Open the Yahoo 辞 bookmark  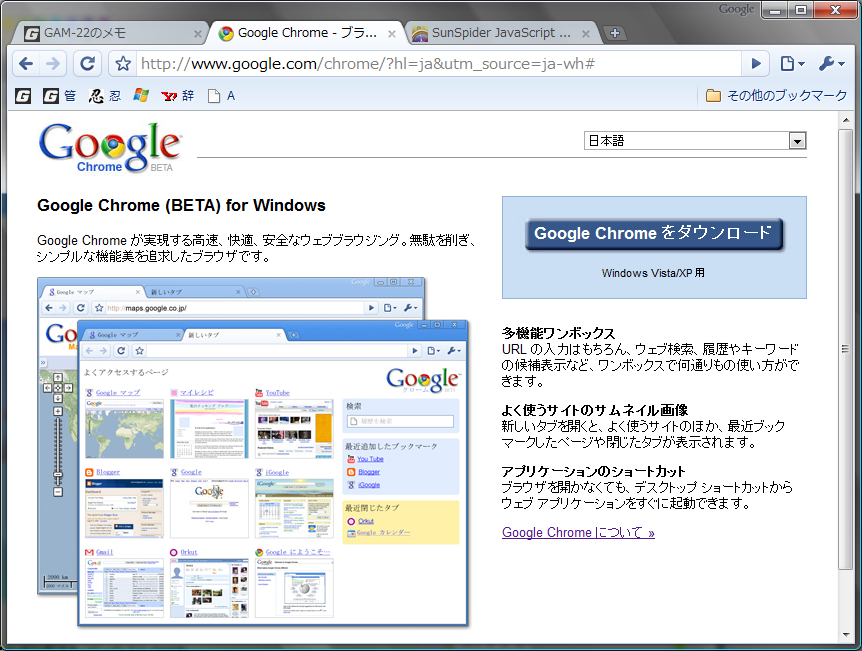click(x=178, y=96)
